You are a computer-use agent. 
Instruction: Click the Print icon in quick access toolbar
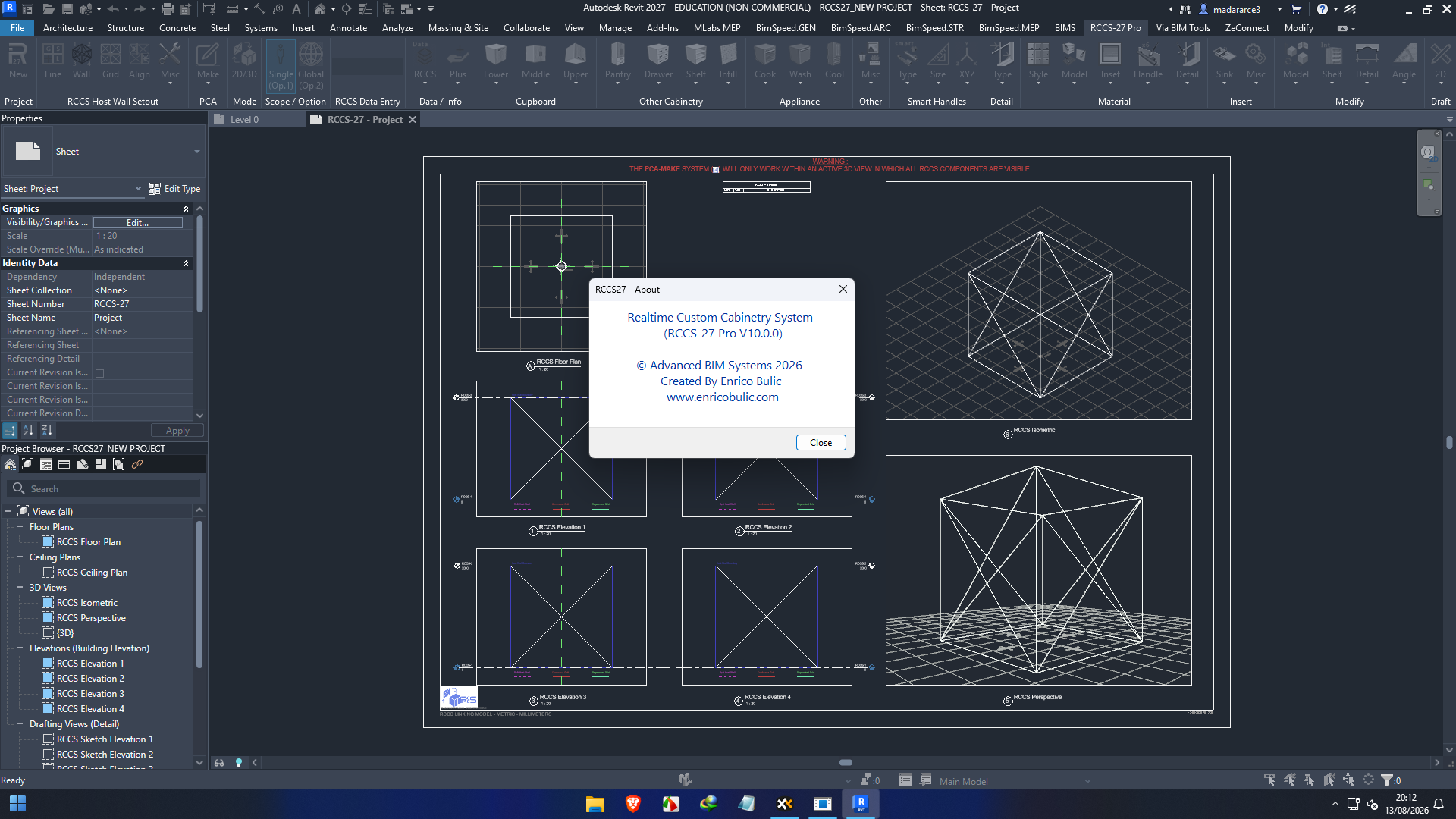167,9
